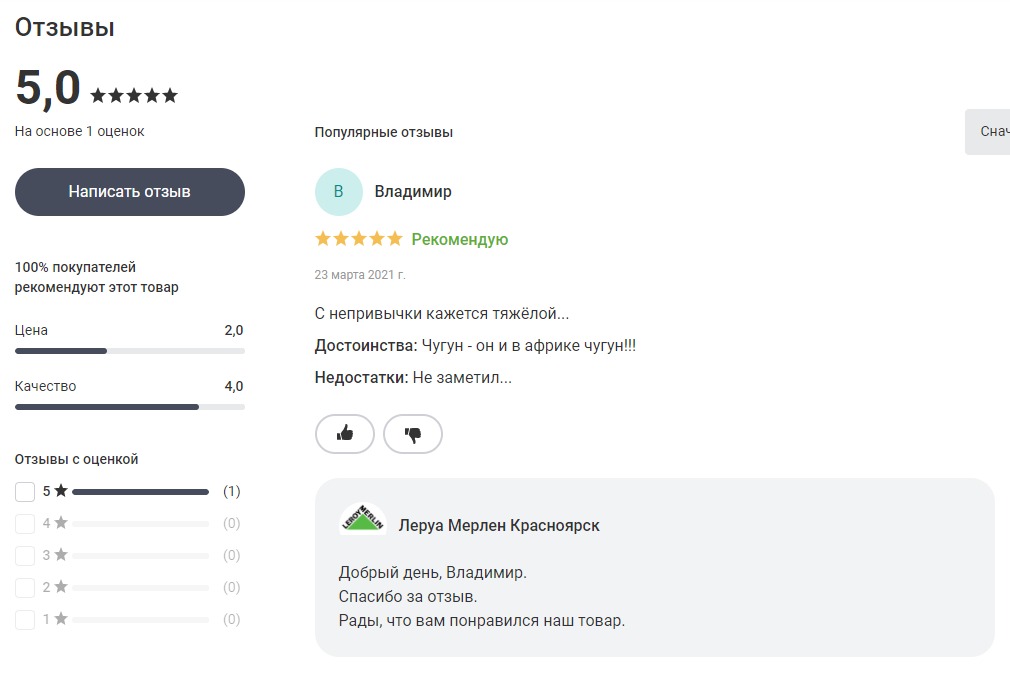Click the Leroy Merlin logo in the reply
Image resolution: width=1010 pixels, height=676 pixels.
pyautogui.click(x=363, y=519)
